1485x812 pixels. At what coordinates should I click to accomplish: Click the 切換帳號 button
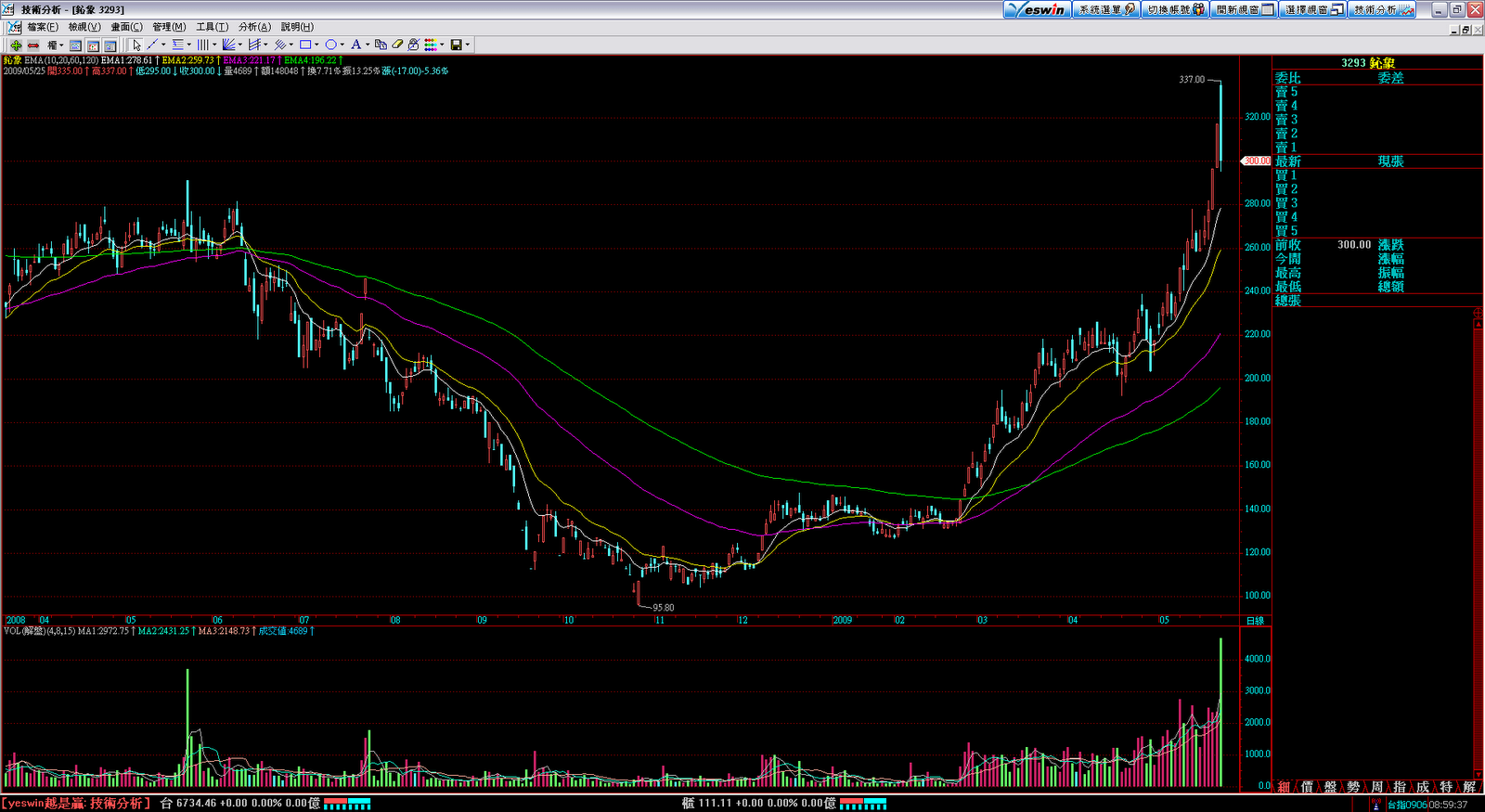point(1174,9)
